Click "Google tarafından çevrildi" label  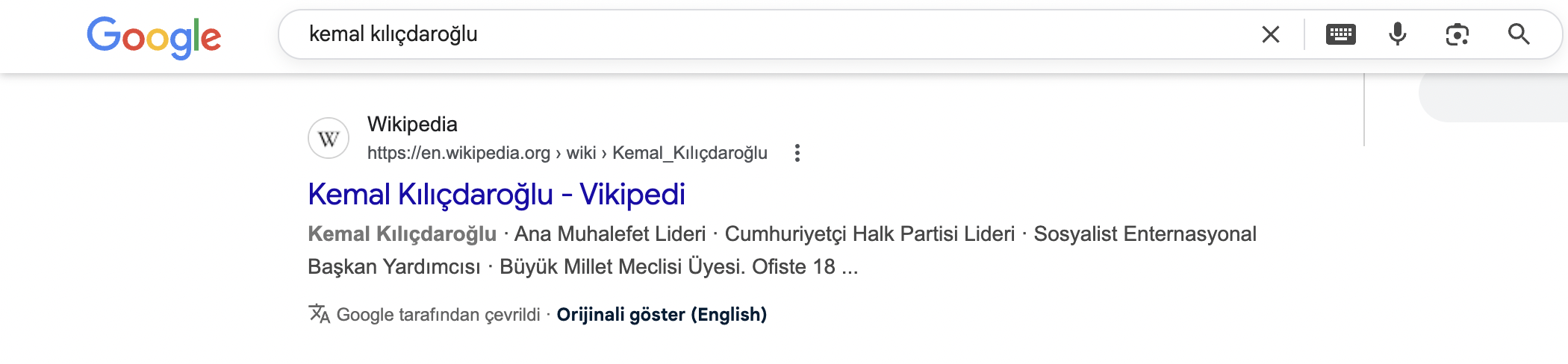tap(438, 315)
